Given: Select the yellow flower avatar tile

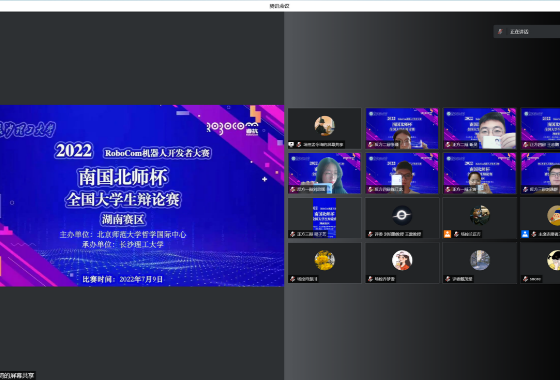Looking at the screenshot, I should pos(324,263).
